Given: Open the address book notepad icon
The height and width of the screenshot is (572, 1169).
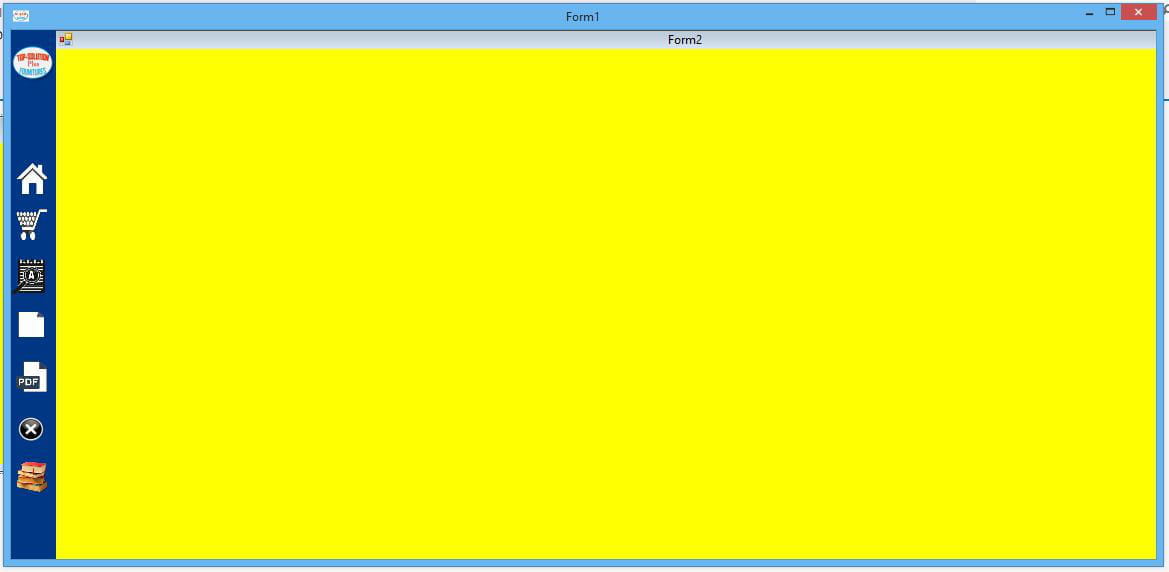Looking at the screenshot, I should pyautogui.click(x=32, y=275).
